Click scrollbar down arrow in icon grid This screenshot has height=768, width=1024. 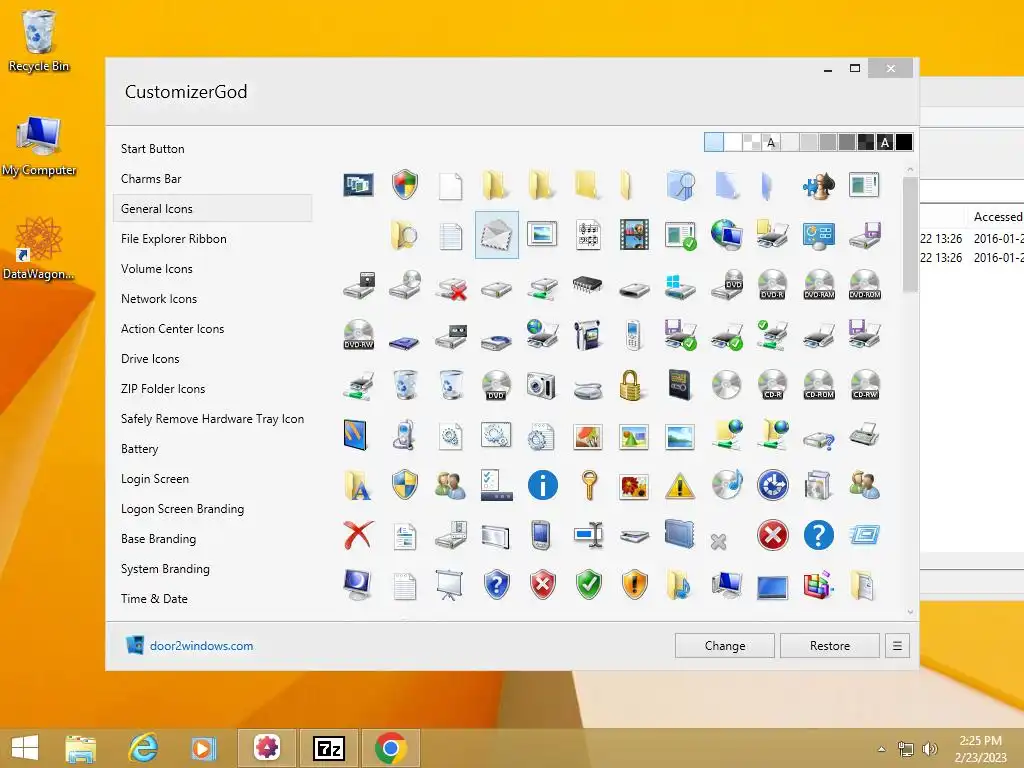click(x=910, y=613)
